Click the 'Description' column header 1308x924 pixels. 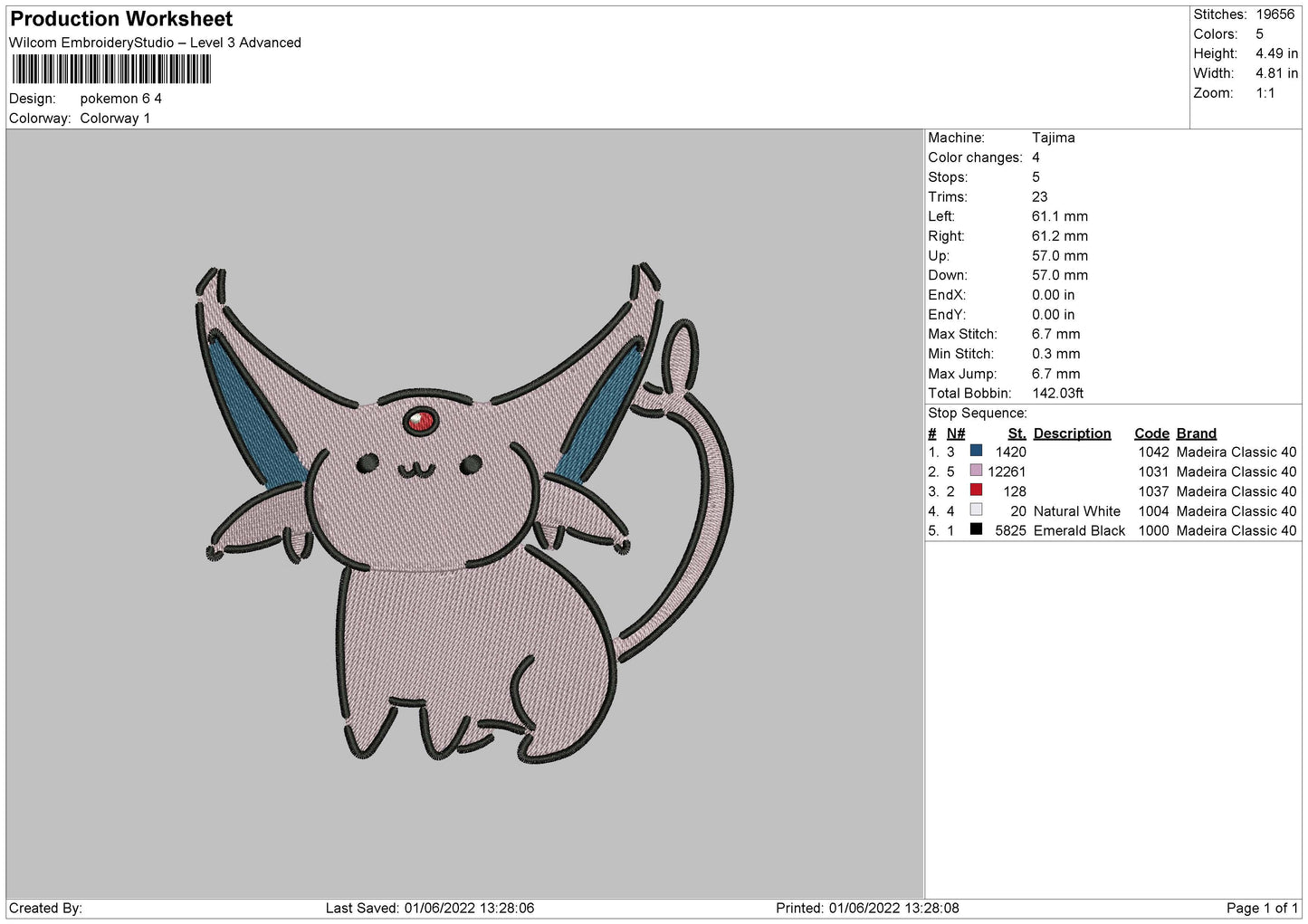point(1072,433)
